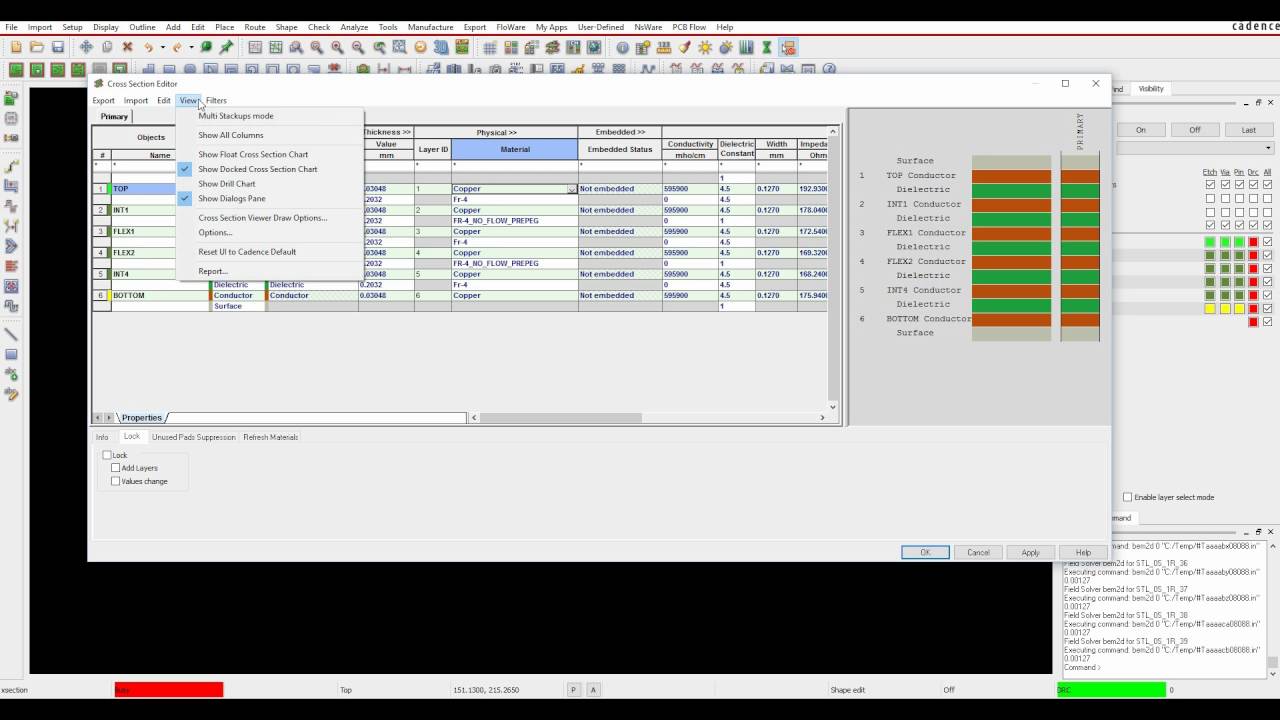
Task: Choose Multi Stackups mode from View menu
Action: (235, 116)
